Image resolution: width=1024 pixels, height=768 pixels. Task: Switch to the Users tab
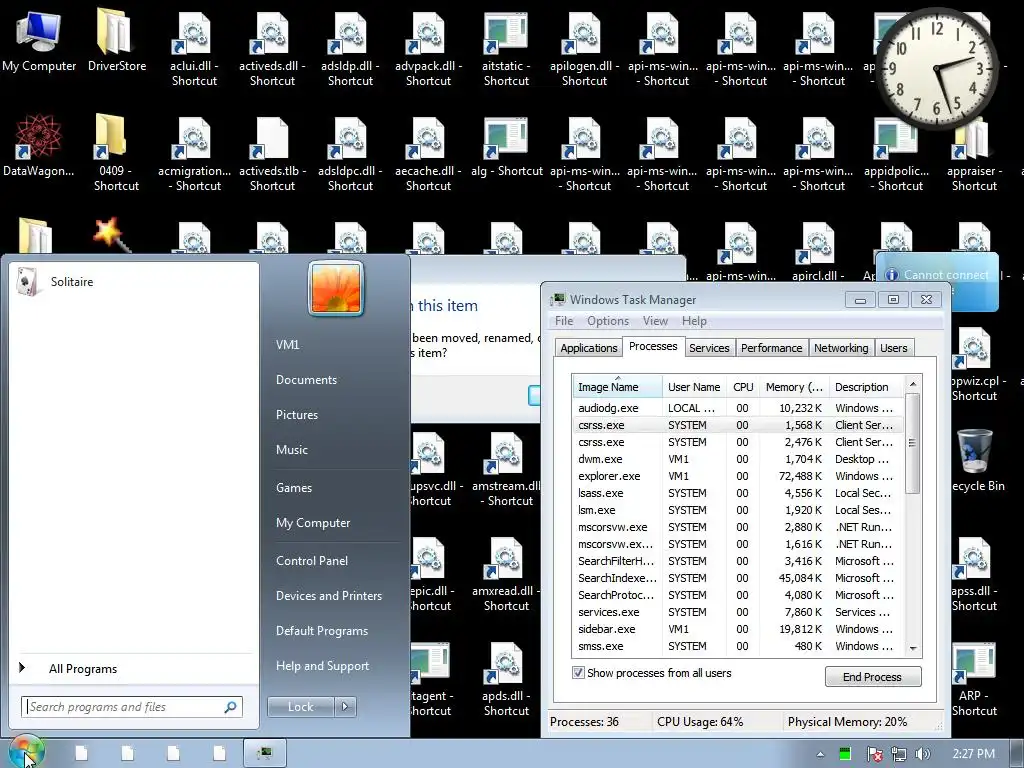[893, 348]
